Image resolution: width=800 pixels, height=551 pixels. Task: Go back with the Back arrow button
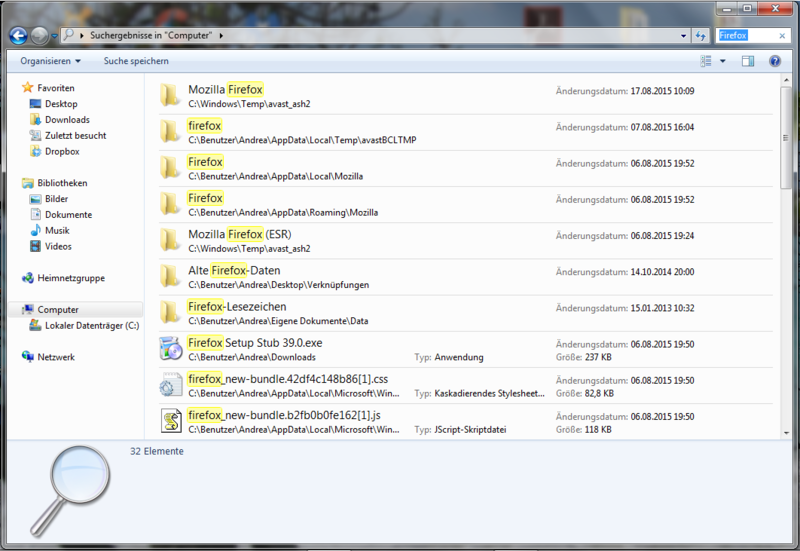click(x=18, y=36)
